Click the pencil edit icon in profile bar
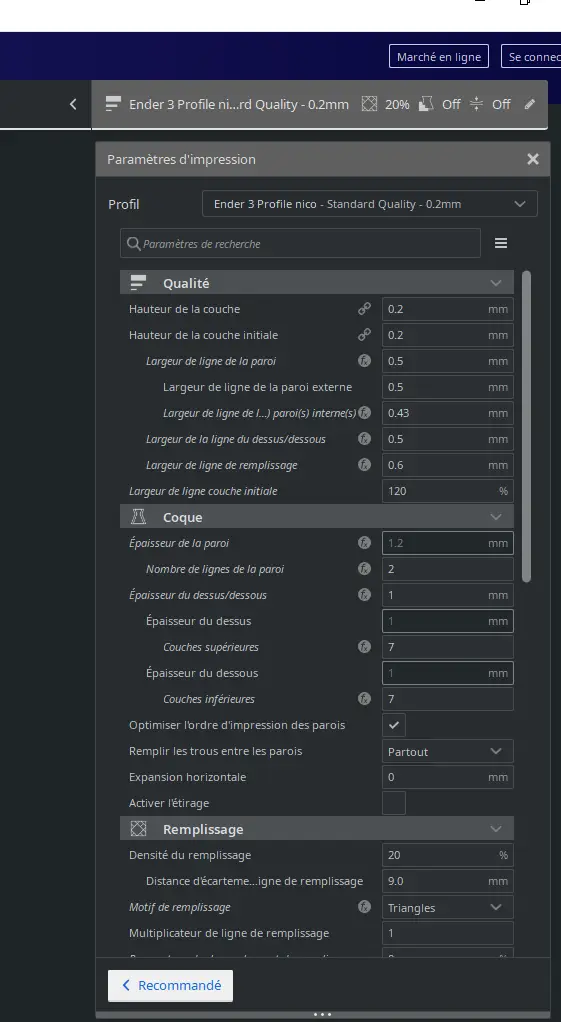The image size is (561, 1022). (530, 104)
